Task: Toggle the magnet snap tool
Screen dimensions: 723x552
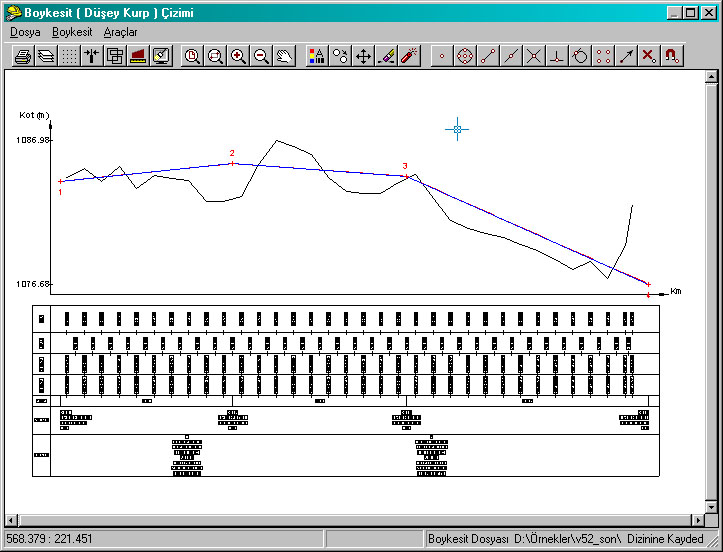Action: click(672, 56)
